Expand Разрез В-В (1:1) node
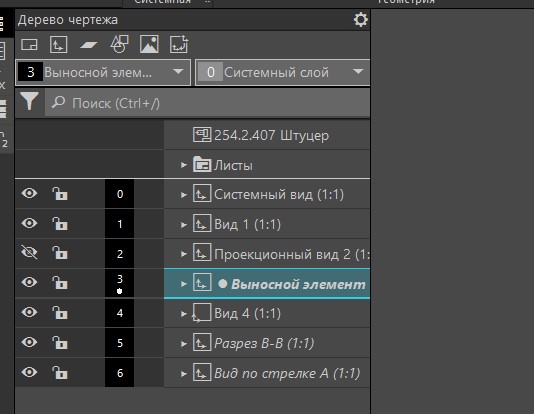 tap(184, 344)
